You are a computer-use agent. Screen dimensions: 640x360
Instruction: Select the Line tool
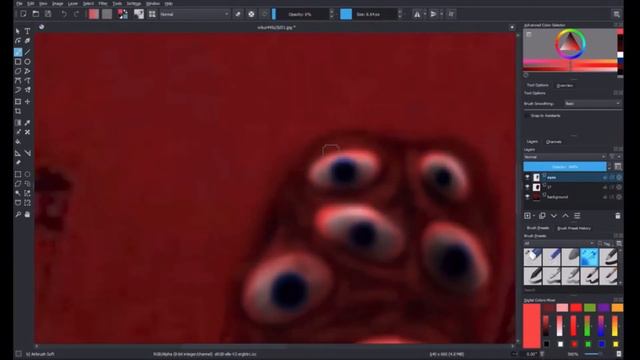point(27,52)
